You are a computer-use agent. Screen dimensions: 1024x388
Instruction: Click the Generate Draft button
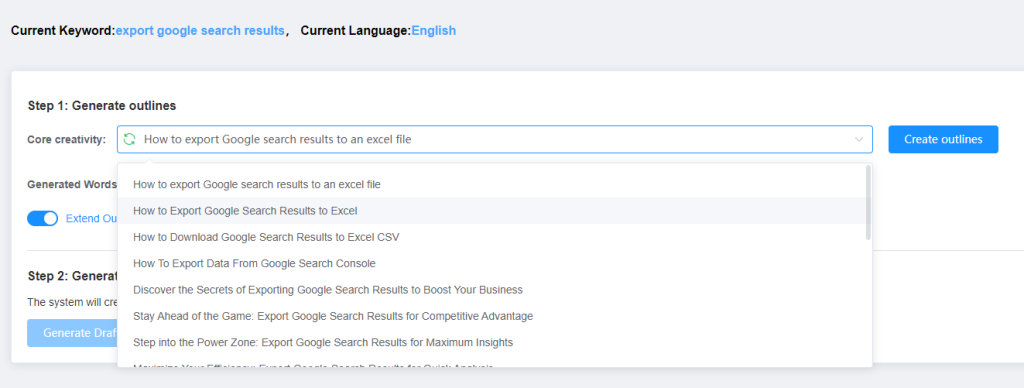(x=72, y=333)
